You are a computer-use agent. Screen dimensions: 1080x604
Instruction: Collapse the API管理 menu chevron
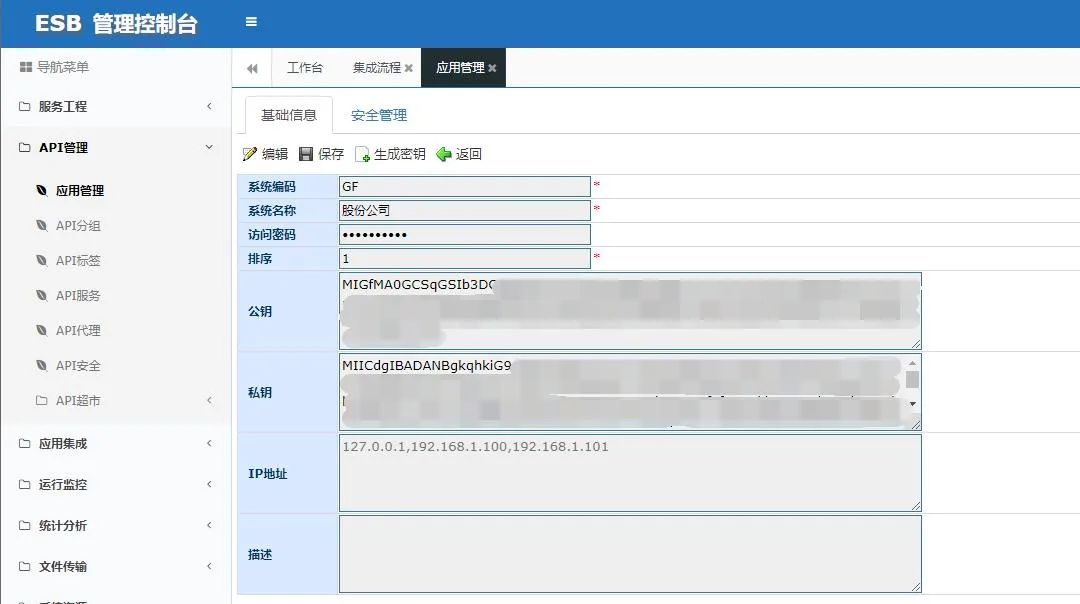(x=209, y=147)
